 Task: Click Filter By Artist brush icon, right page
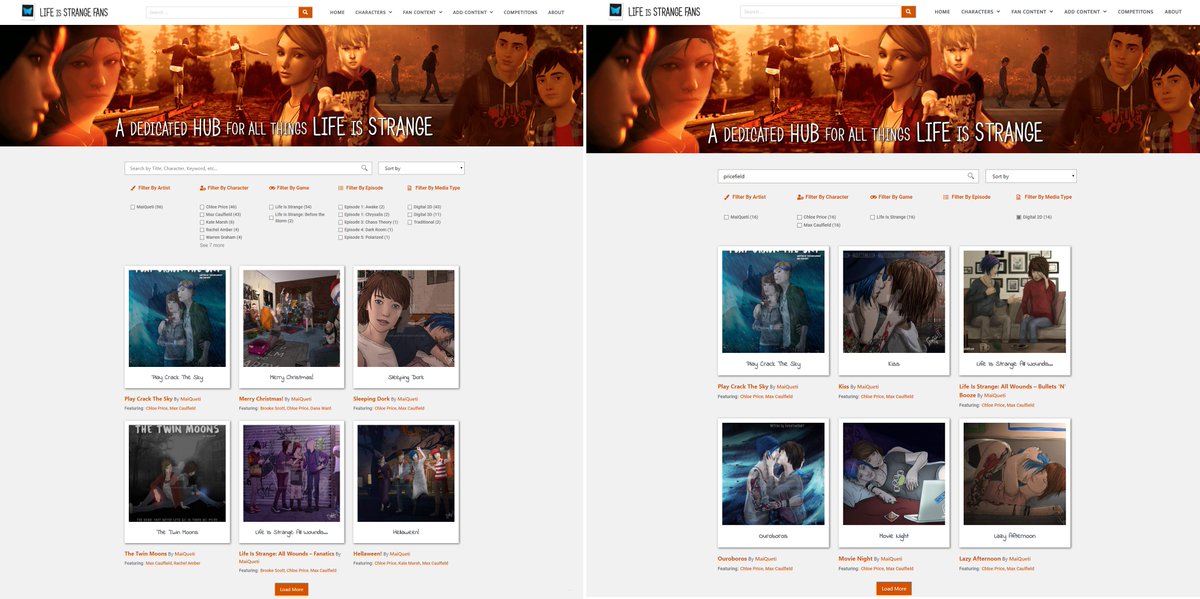[727, 197]
